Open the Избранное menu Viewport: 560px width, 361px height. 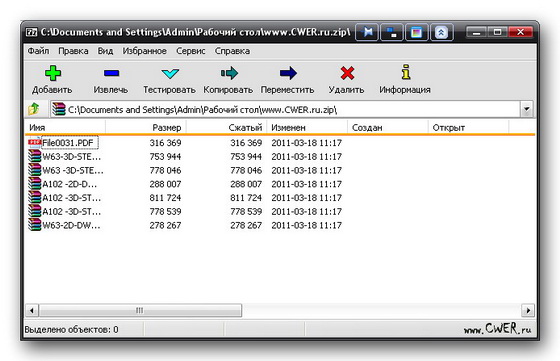pyautogui.click(x=145, y=51)
